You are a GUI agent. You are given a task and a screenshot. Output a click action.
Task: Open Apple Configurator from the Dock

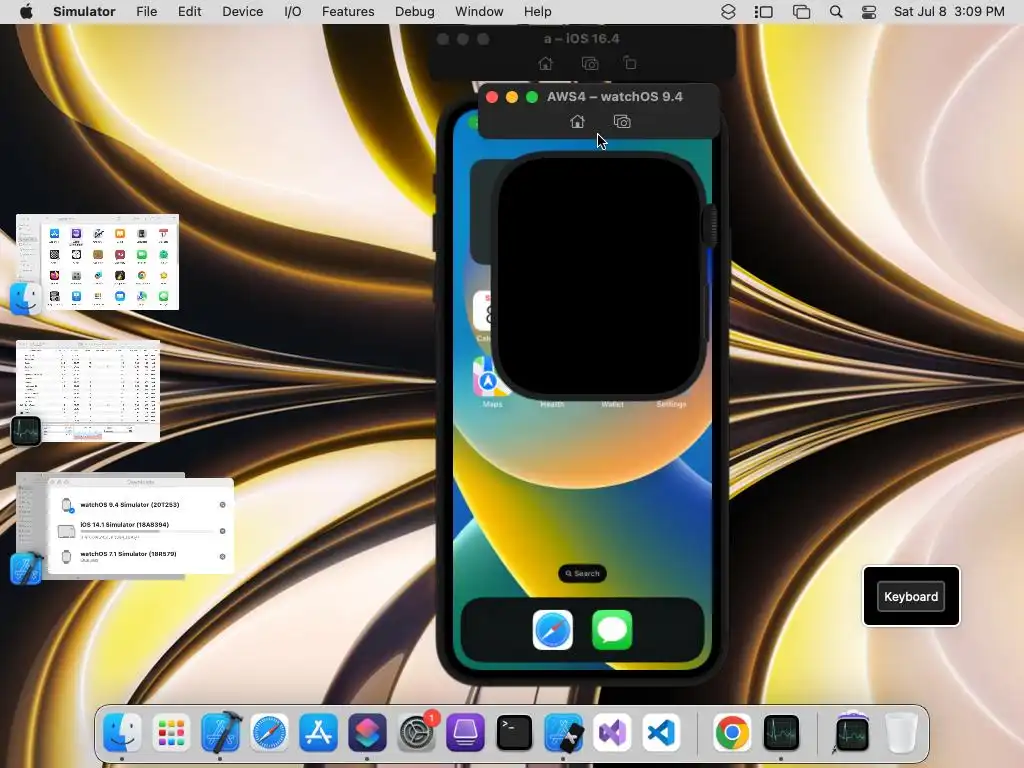(x=465, y=732)
